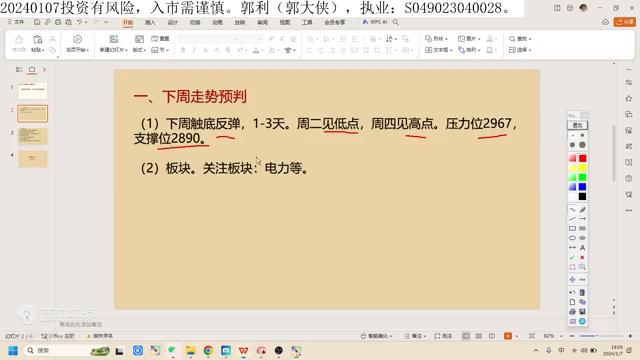
Task: Switch to outline view in slide panel
Action: [x=19, y=69]
